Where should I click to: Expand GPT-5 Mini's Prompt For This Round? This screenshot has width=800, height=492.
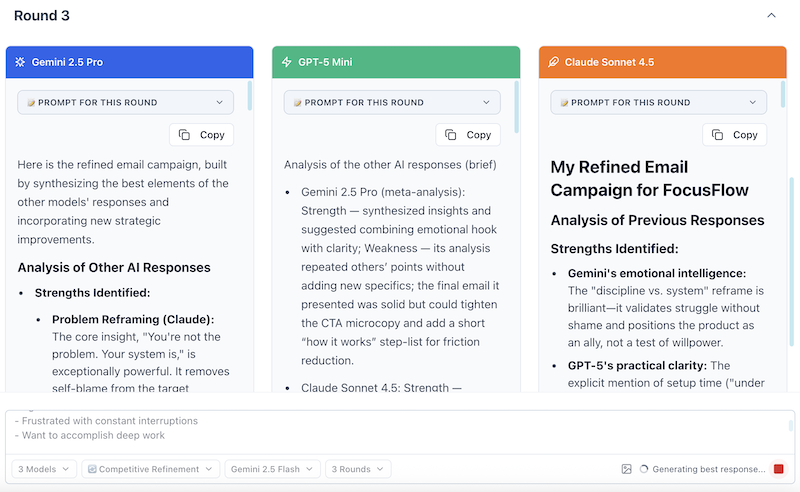tap(392, 102)
